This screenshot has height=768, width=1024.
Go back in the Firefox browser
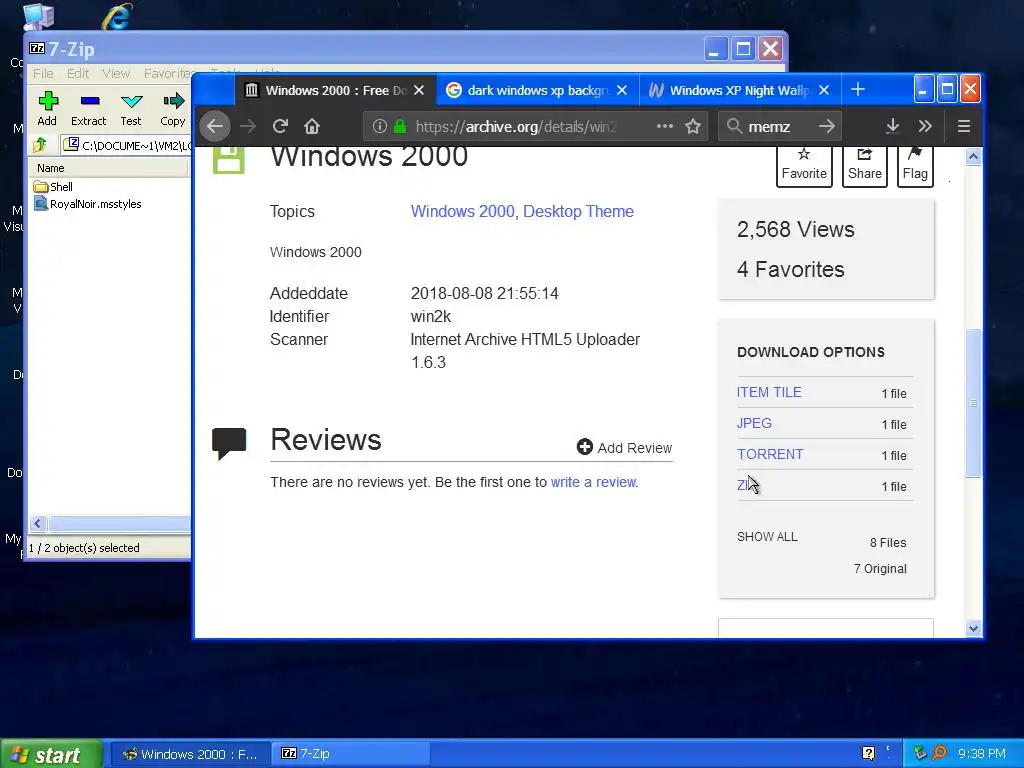[x=215, y=126]
